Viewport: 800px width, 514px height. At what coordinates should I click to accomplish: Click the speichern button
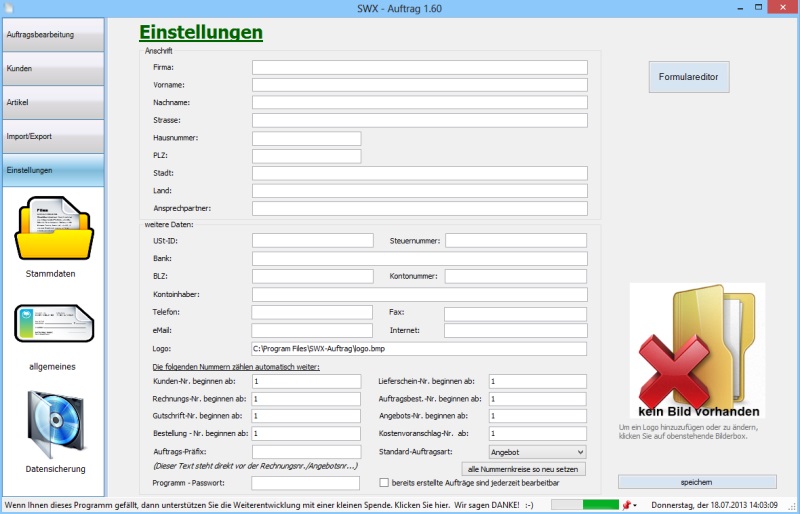697,482
